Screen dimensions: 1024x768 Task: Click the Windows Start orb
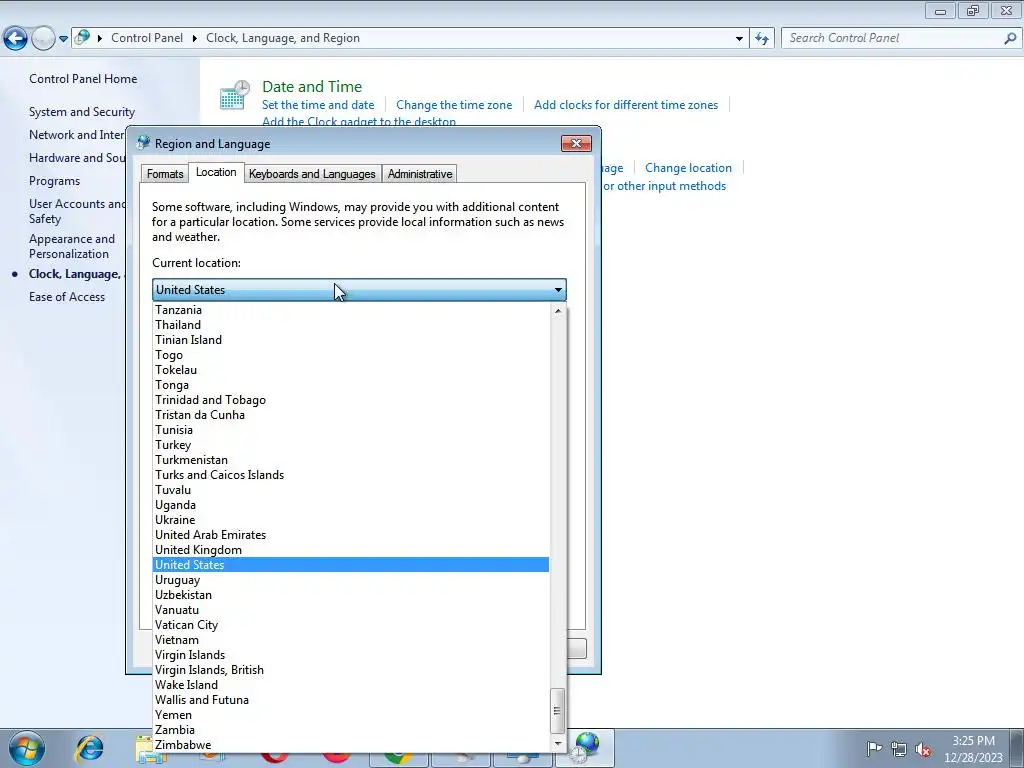coord(27,748)
